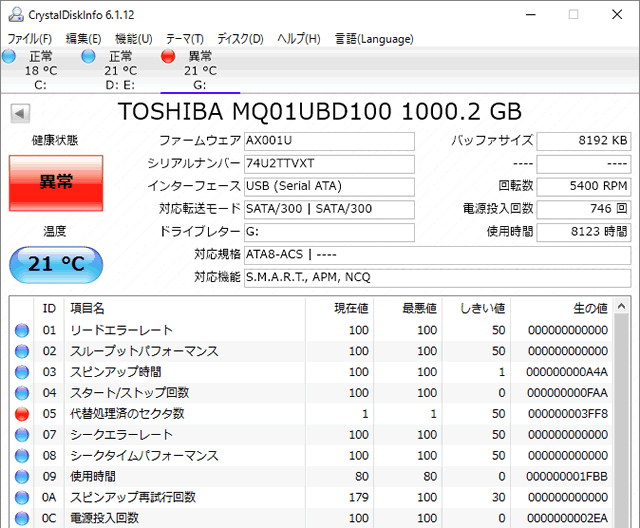This screenshot has height=528, width=640.
Task: Click the buffer size field 8192 KB
Action: (x=584, y=141)
